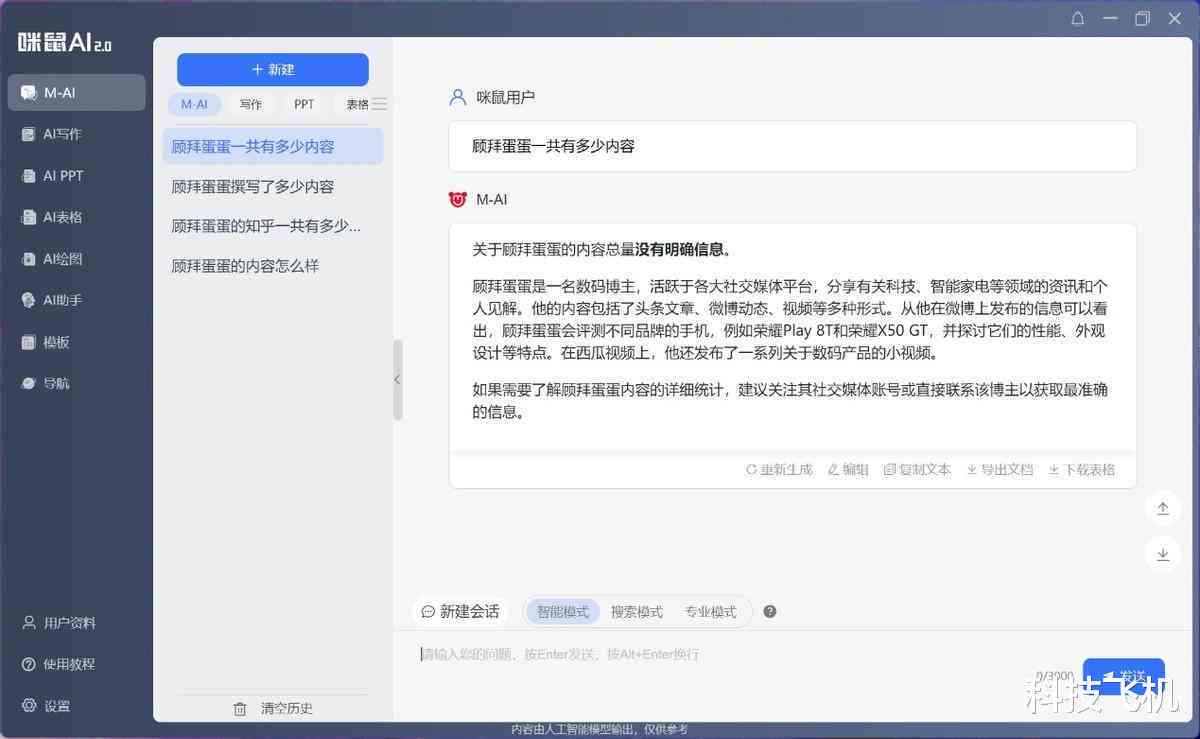Collapse the history panel with arrow handle
This screenshot has width=1200, height=739.
397,380
